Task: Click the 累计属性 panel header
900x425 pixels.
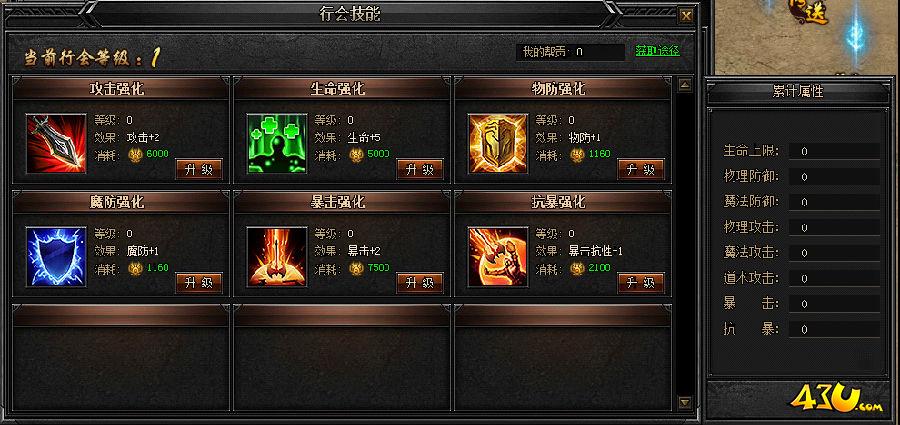Action: click(x=798, y=91)
